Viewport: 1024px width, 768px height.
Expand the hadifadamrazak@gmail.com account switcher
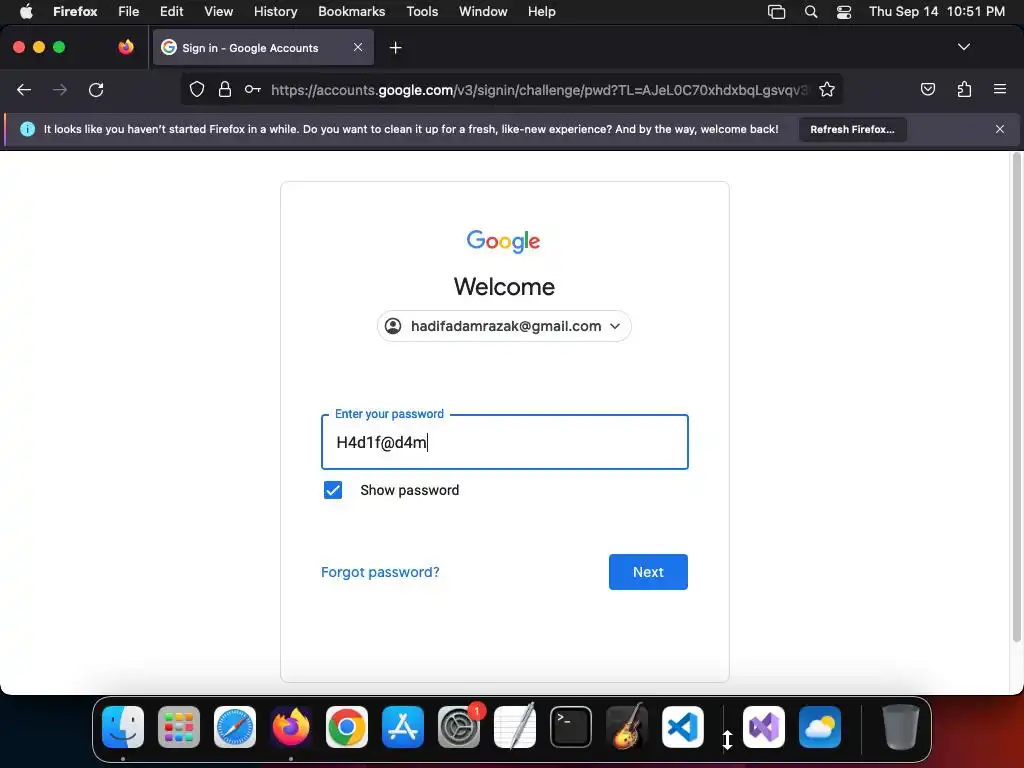click(504, 326)
